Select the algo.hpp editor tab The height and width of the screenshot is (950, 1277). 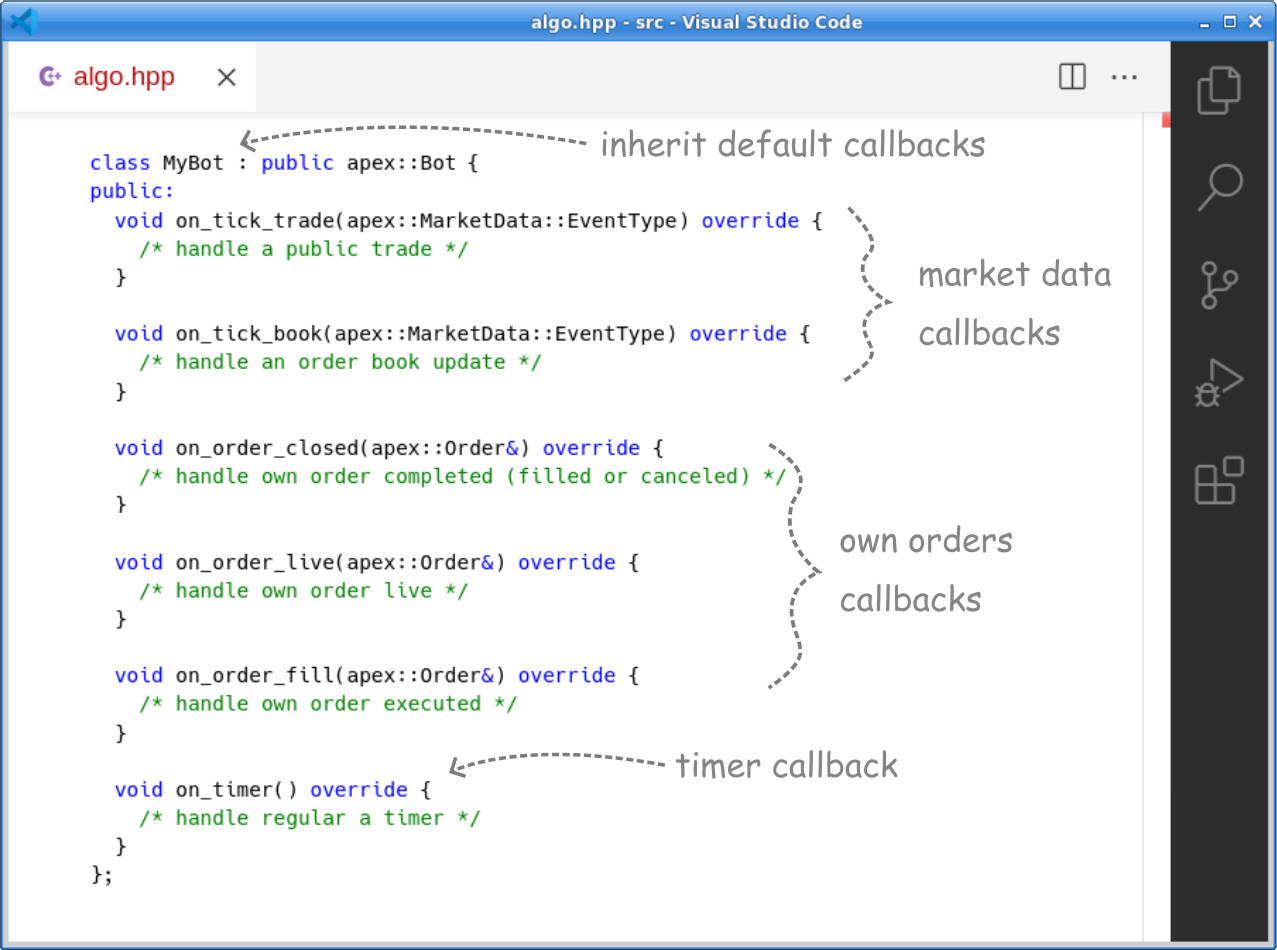tap(124, 77)
